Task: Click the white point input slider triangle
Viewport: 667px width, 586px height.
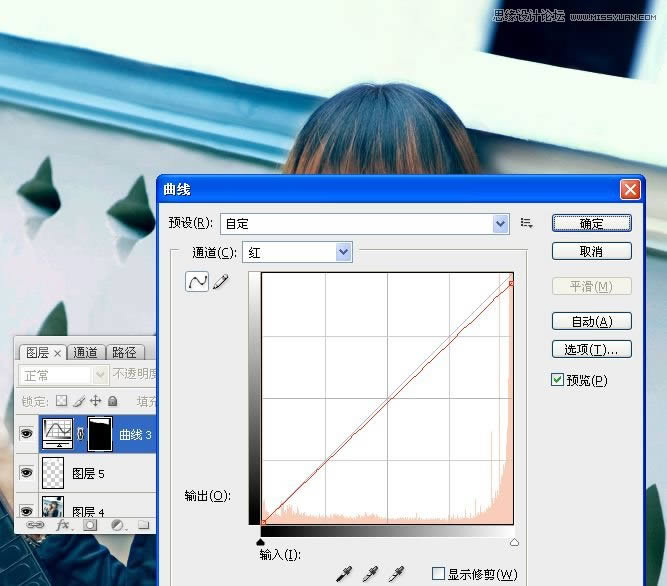Action: [514, 541]
